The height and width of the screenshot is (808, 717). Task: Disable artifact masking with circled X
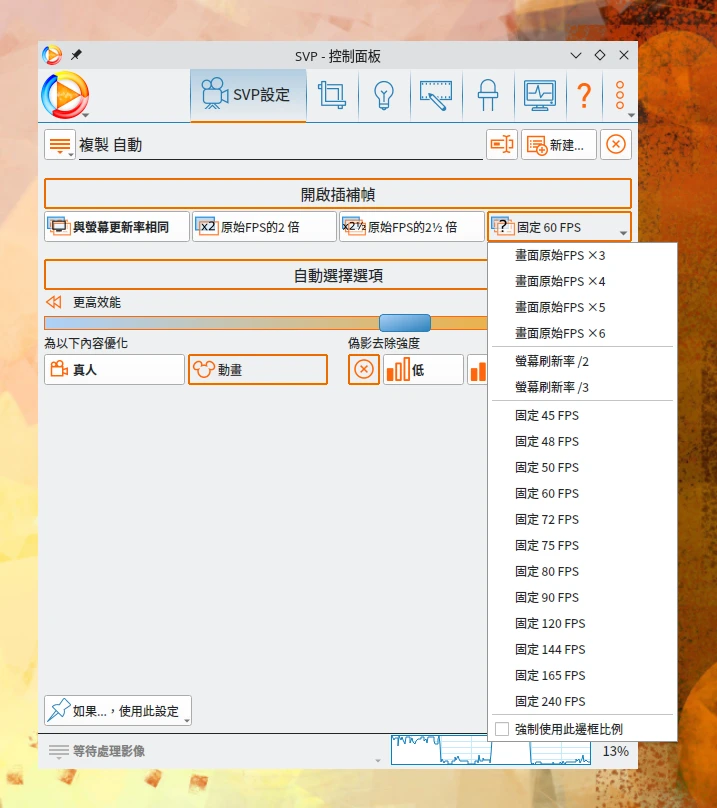coord(364,369)
